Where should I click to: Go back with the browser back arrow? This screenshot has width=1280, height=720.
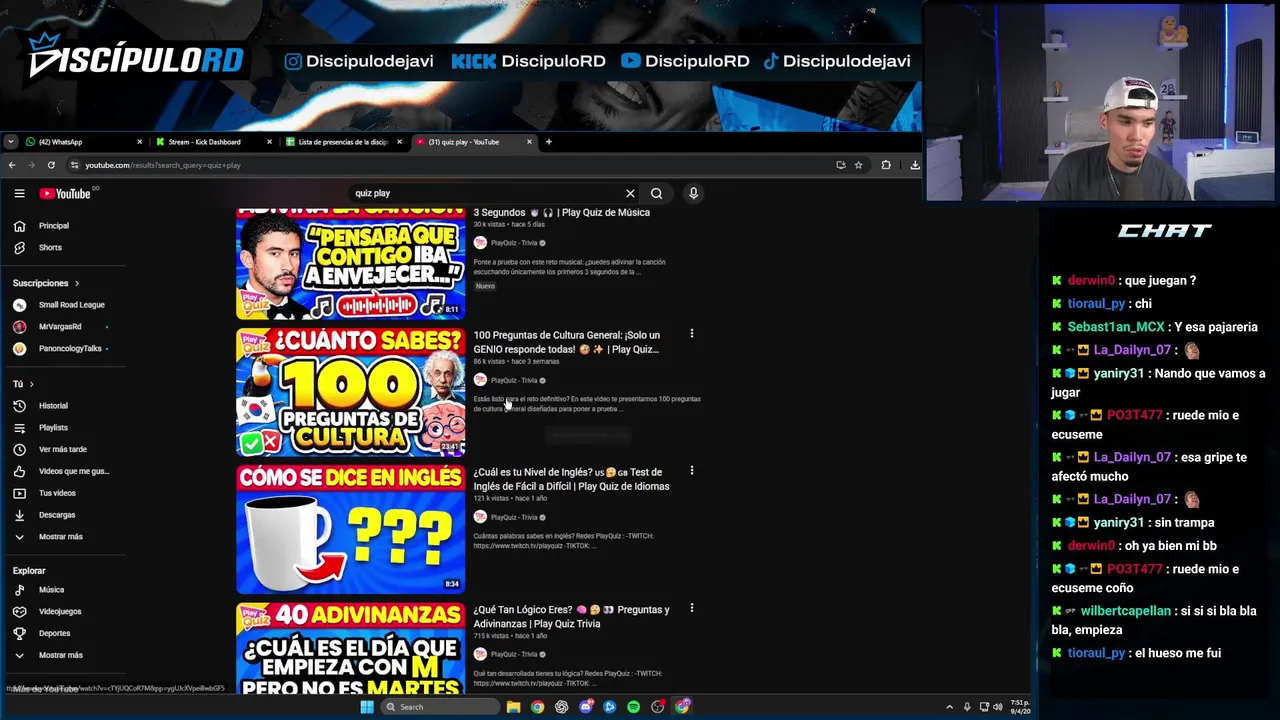tap(12, 165)
